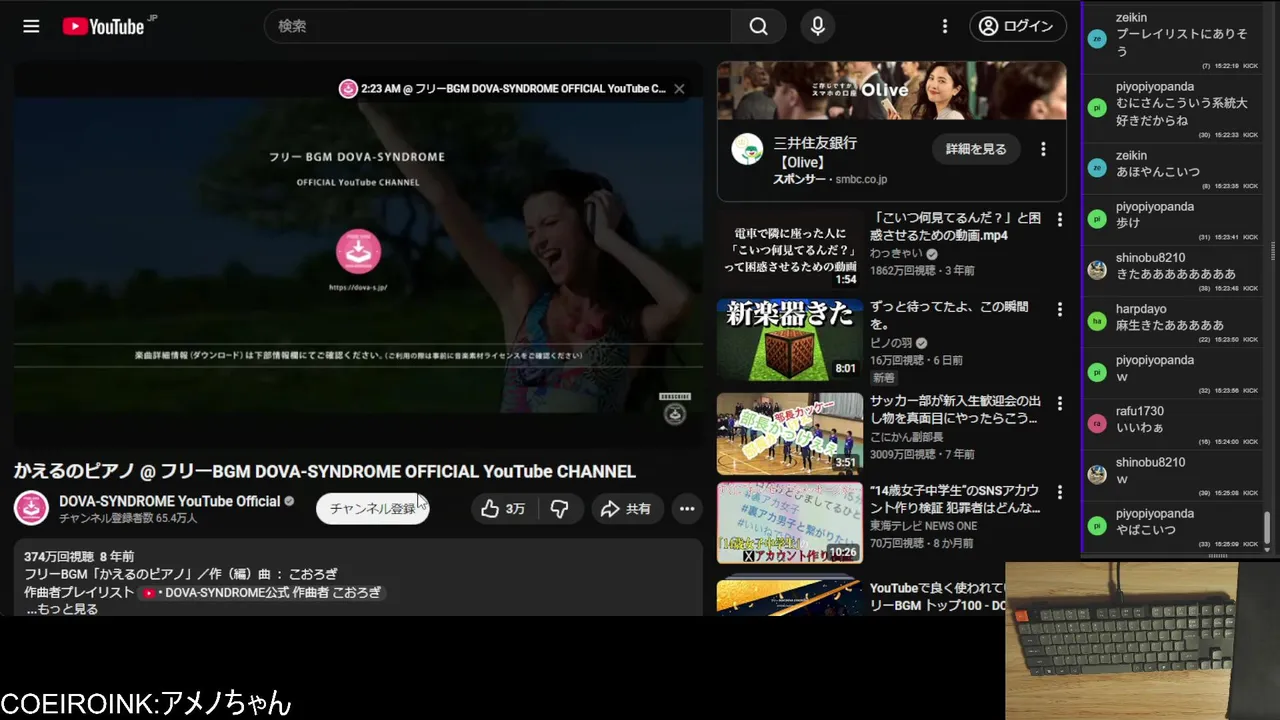Click channel name わっきゃい
1280x720 pixels.
point(896,254)
